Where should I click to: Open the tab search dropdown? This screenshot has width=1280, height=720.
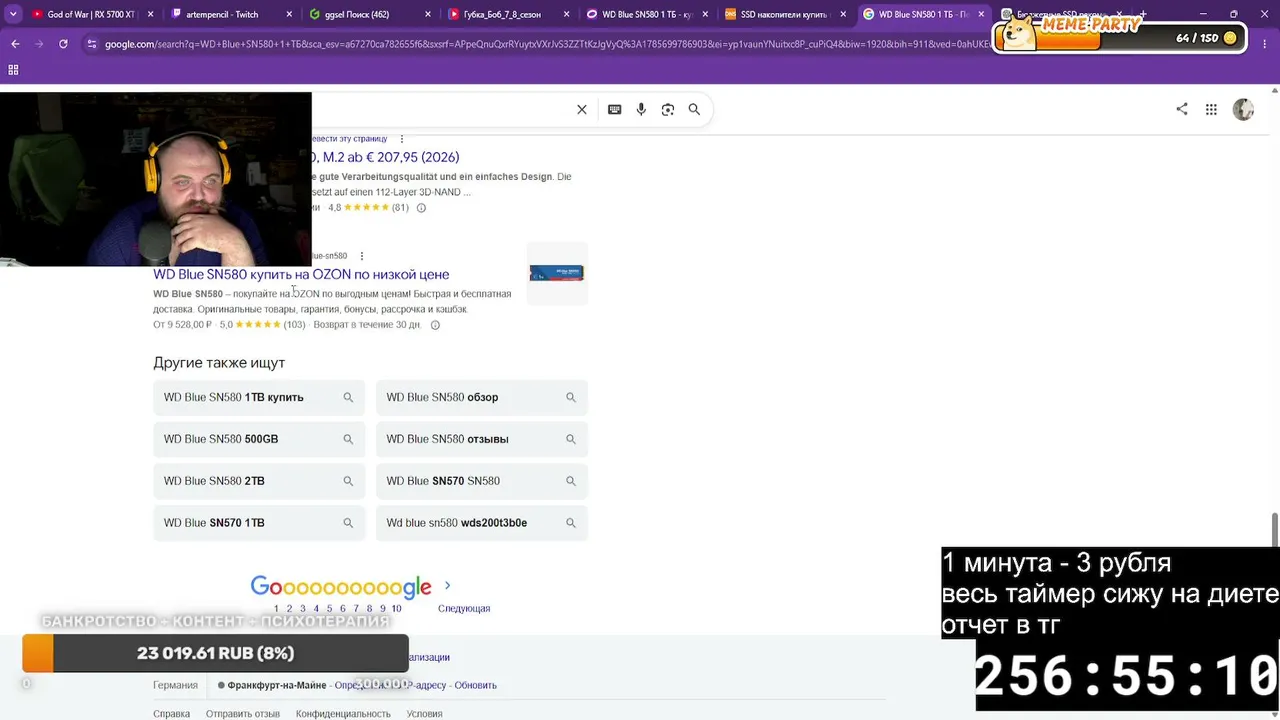[x=13, y=14]
